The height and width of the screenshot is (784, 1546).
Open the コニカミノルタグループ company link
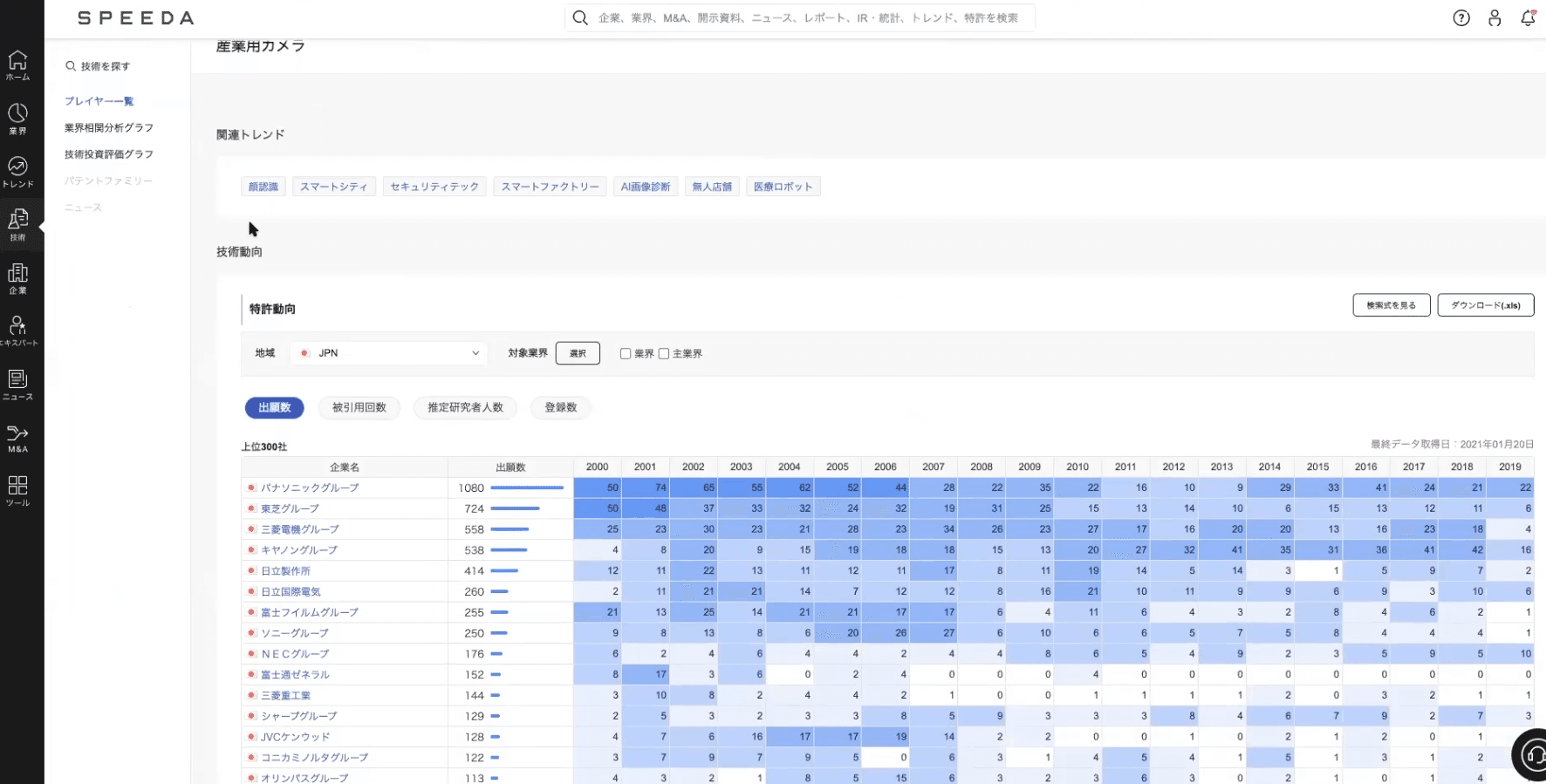click(x=315, y=758)
